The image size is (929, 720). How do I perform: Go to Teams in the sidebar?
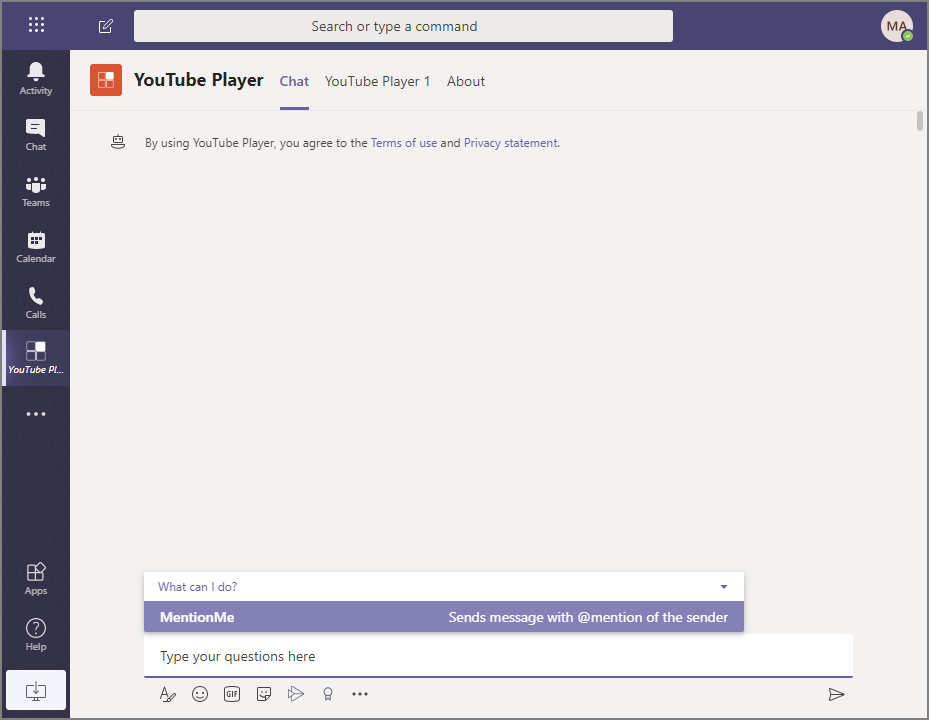(x=36, y=191)
